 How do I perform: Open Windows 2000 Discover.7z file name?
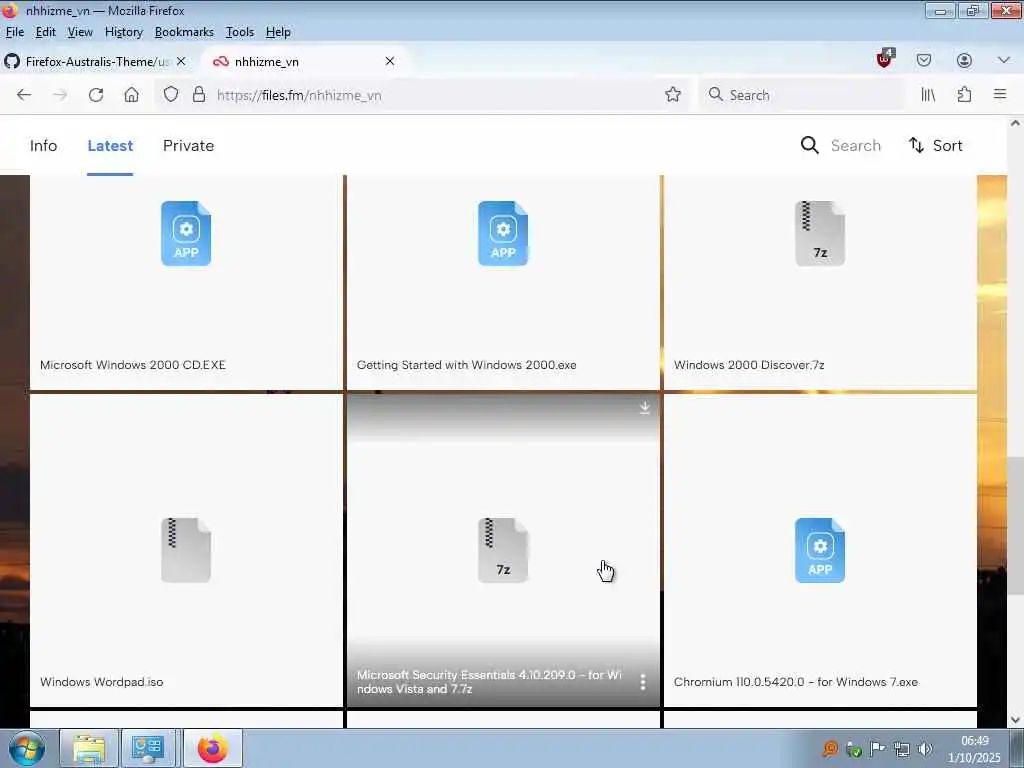749,365
